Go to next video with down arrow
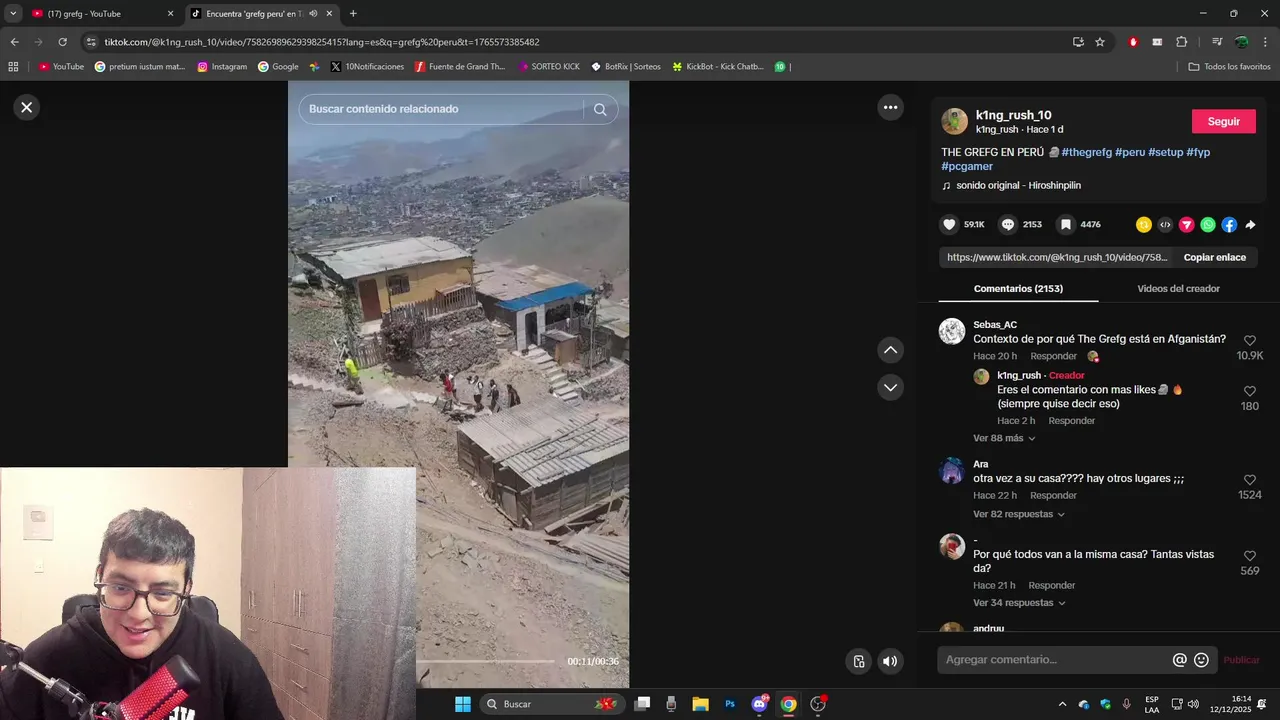Screen dimensions: 1280x720 [x=890, y=387]
